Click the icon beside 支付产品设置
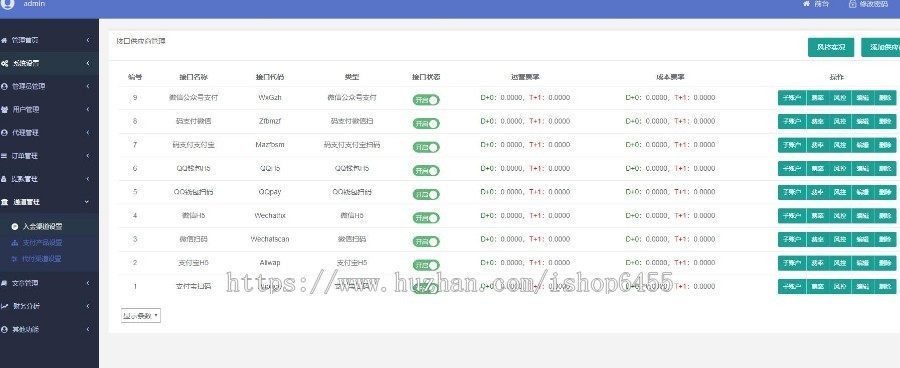This screenshot has width=900, height=368. click(x=15, y=242)
